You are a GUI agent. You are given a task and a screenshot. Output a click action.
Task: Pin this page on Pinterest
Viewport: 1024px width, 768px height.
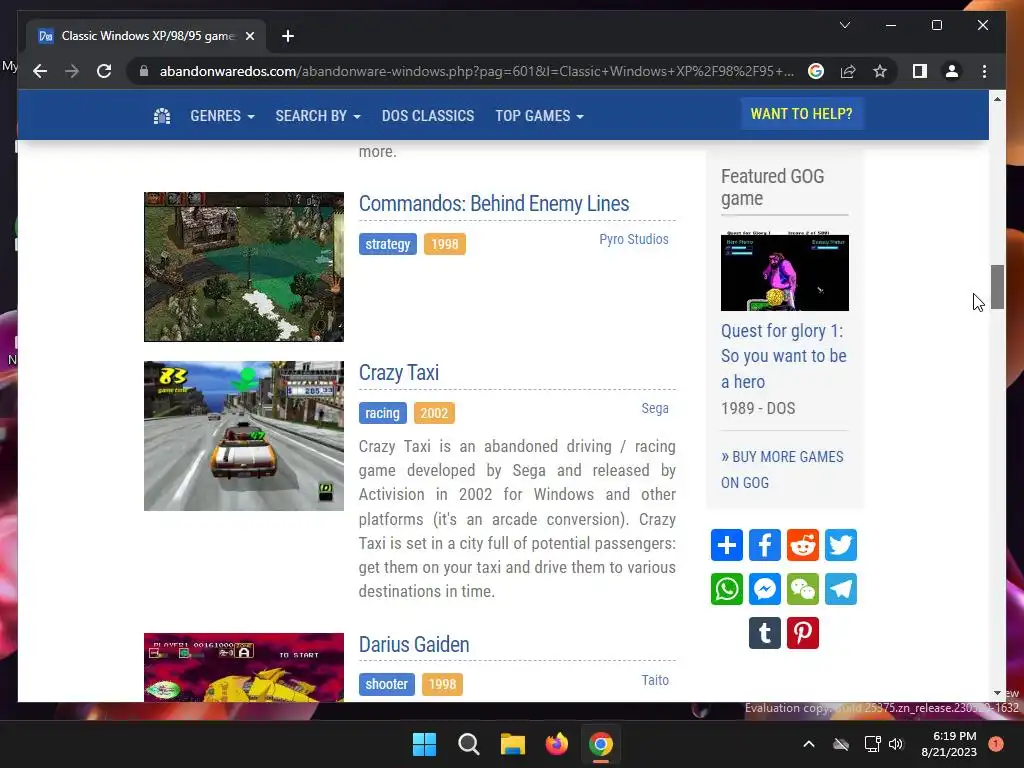tap(803, 633)
